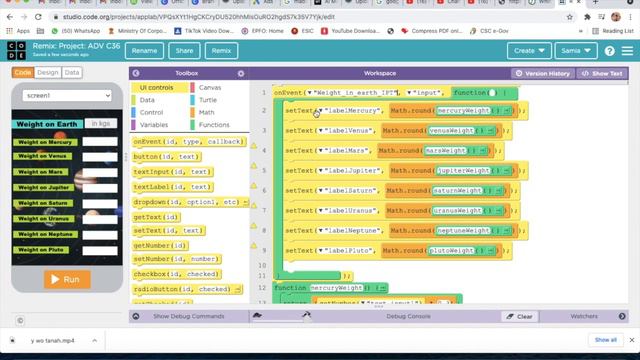640x360 pixels.
Task: Click the Weight on Mercury output field
Action: pos(100,142)
